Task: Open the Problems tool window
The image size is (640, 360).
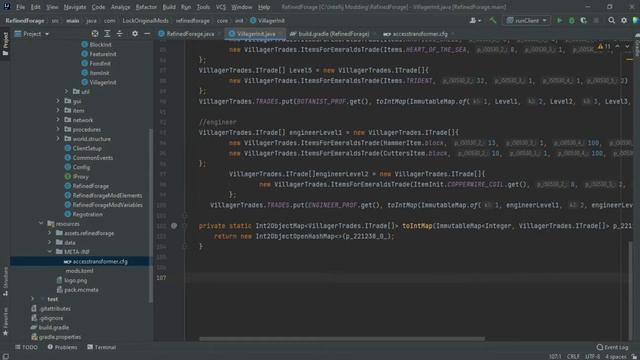Action: click(x=62, y=347)
